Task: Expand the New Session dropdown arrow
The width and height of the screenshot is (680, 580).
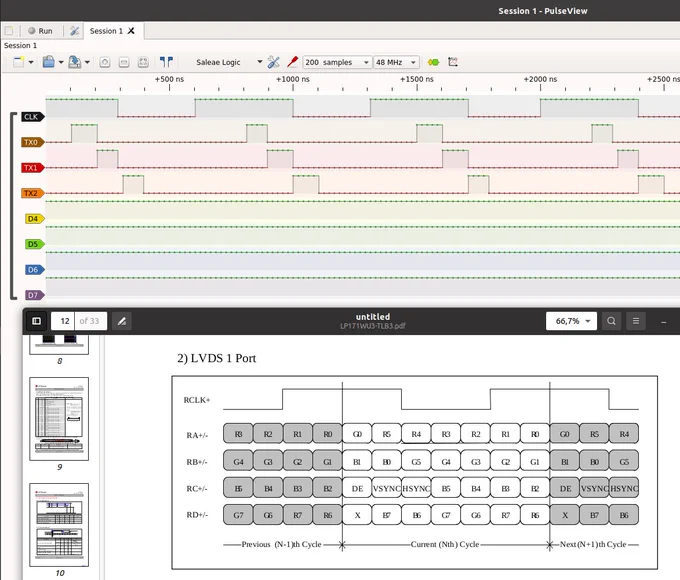Action: click(31, 62)
